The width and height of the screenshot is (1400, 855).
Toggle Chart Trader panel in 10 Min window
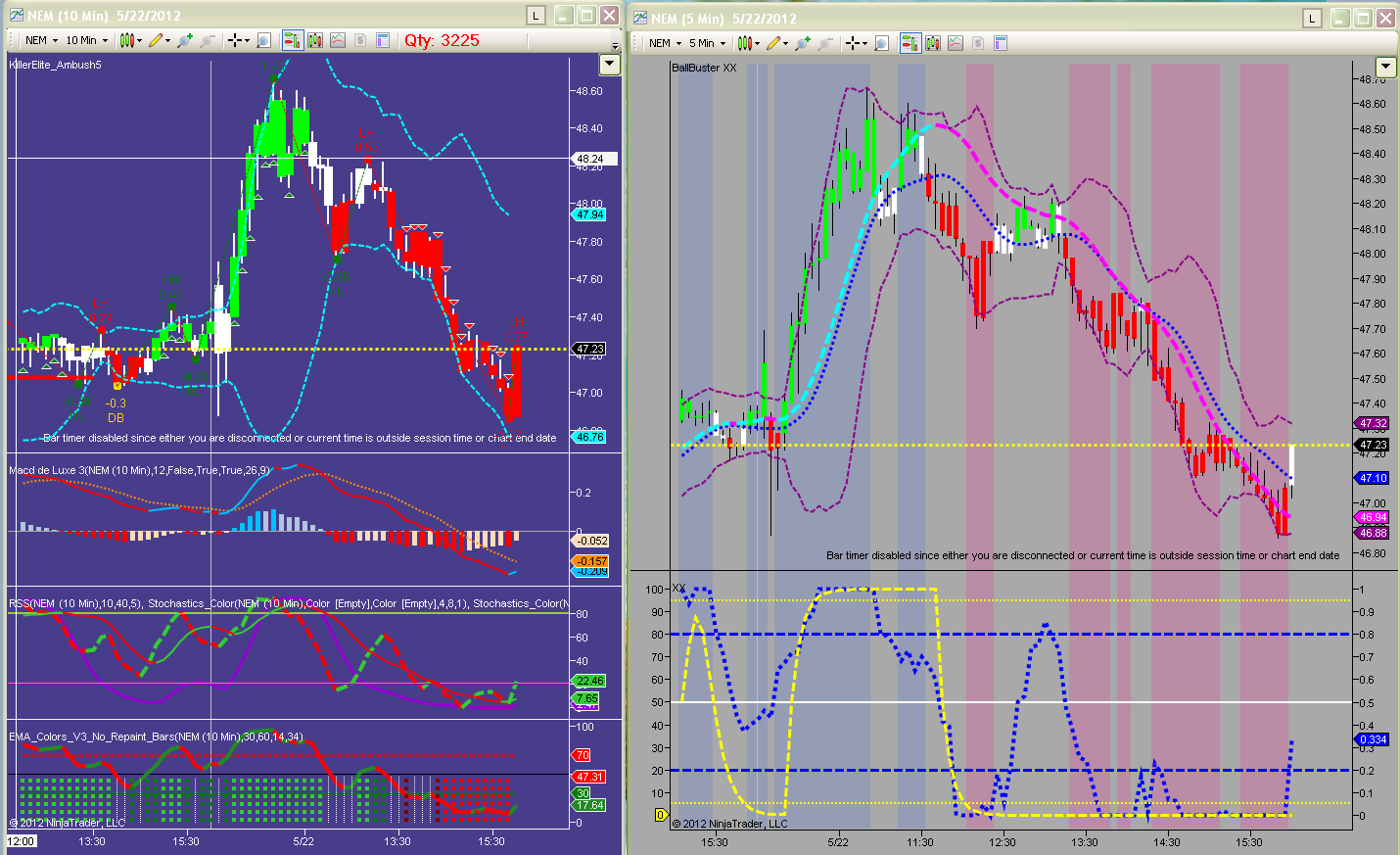[x=292, y=40]
